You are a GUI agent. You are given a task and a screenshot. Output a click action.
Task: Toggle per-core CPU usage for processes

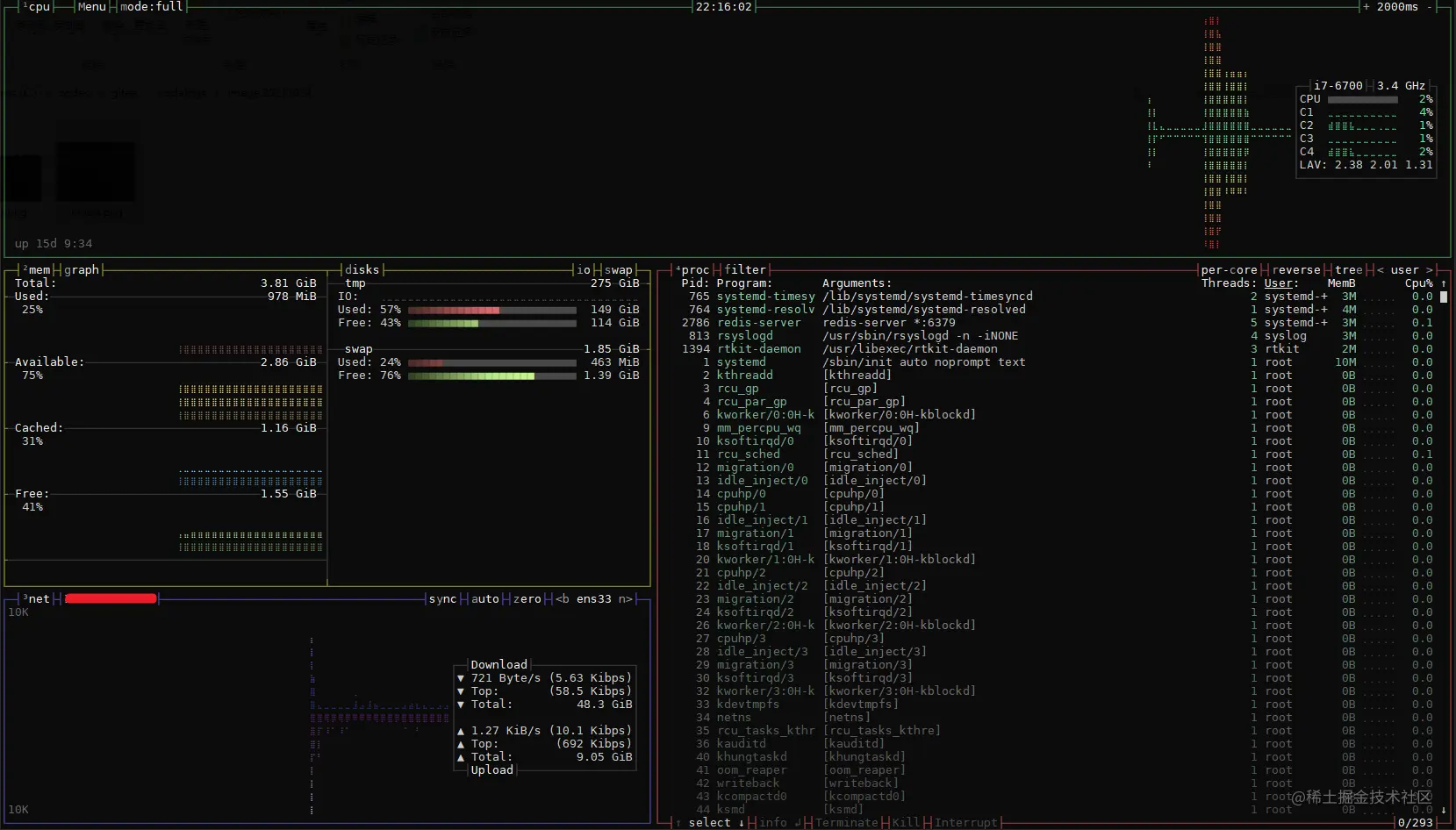[x=1230, y=269]
